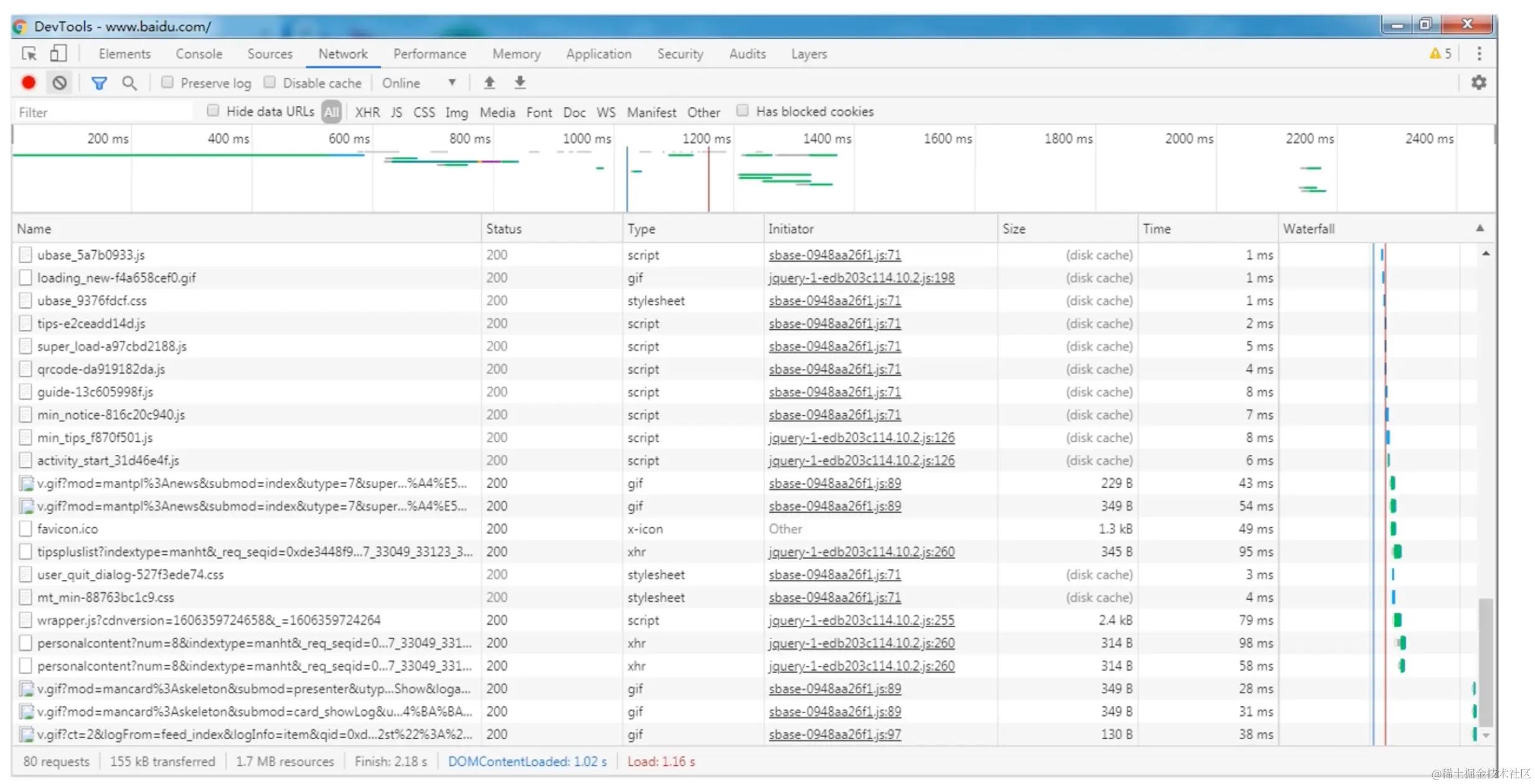Screen dimensions: 1535x784
Task: Open sbase js:97 initiator link
Action: (835, 735)
